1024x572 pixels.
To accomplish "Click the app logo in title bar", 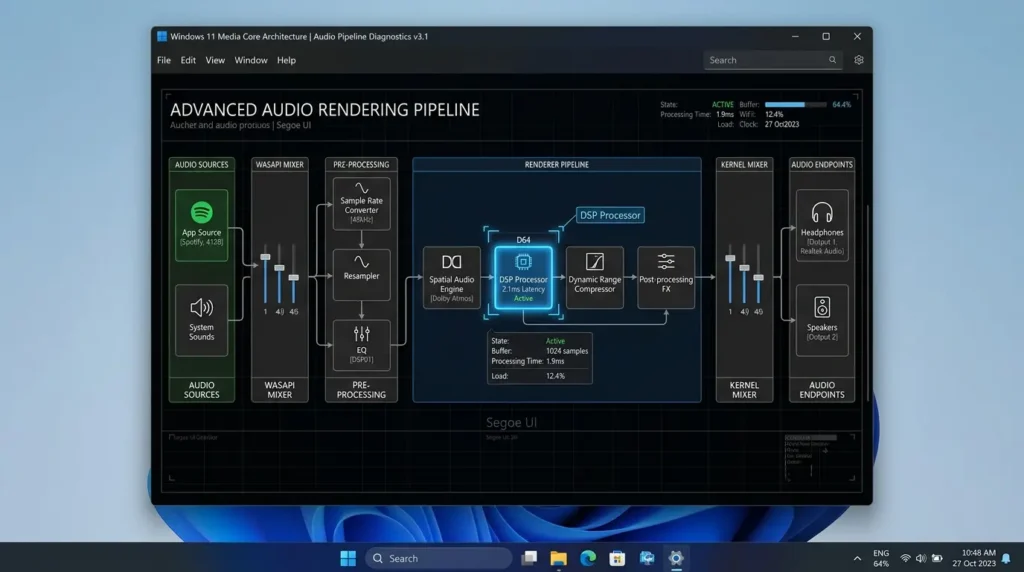I will pyautogui.click(x=161, y=37).
